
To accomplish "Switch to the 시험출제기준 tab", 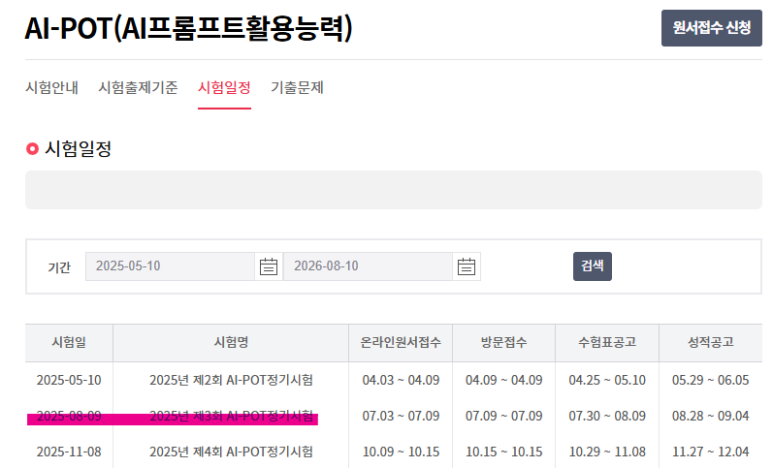I will click(138, 88).
